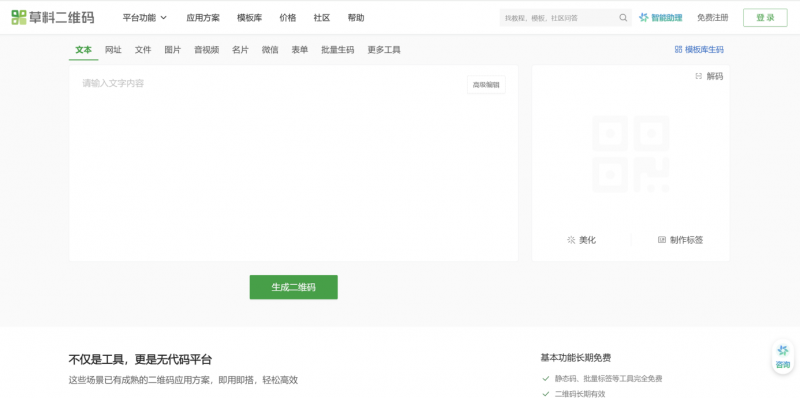The height and width of the screenshot is (398, 800).
Task: Open the 更多工具 tab
Action: tap(384, 50)
